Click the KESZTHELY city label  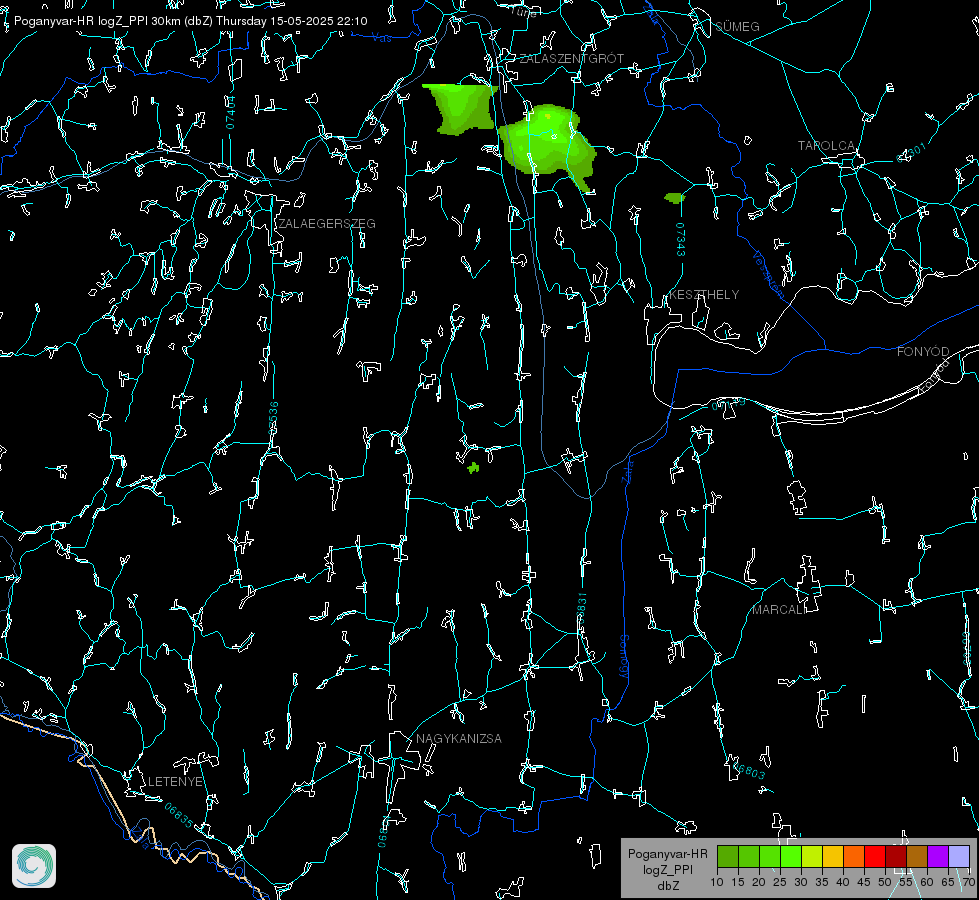pyautogui.click(x=704, y=294)
